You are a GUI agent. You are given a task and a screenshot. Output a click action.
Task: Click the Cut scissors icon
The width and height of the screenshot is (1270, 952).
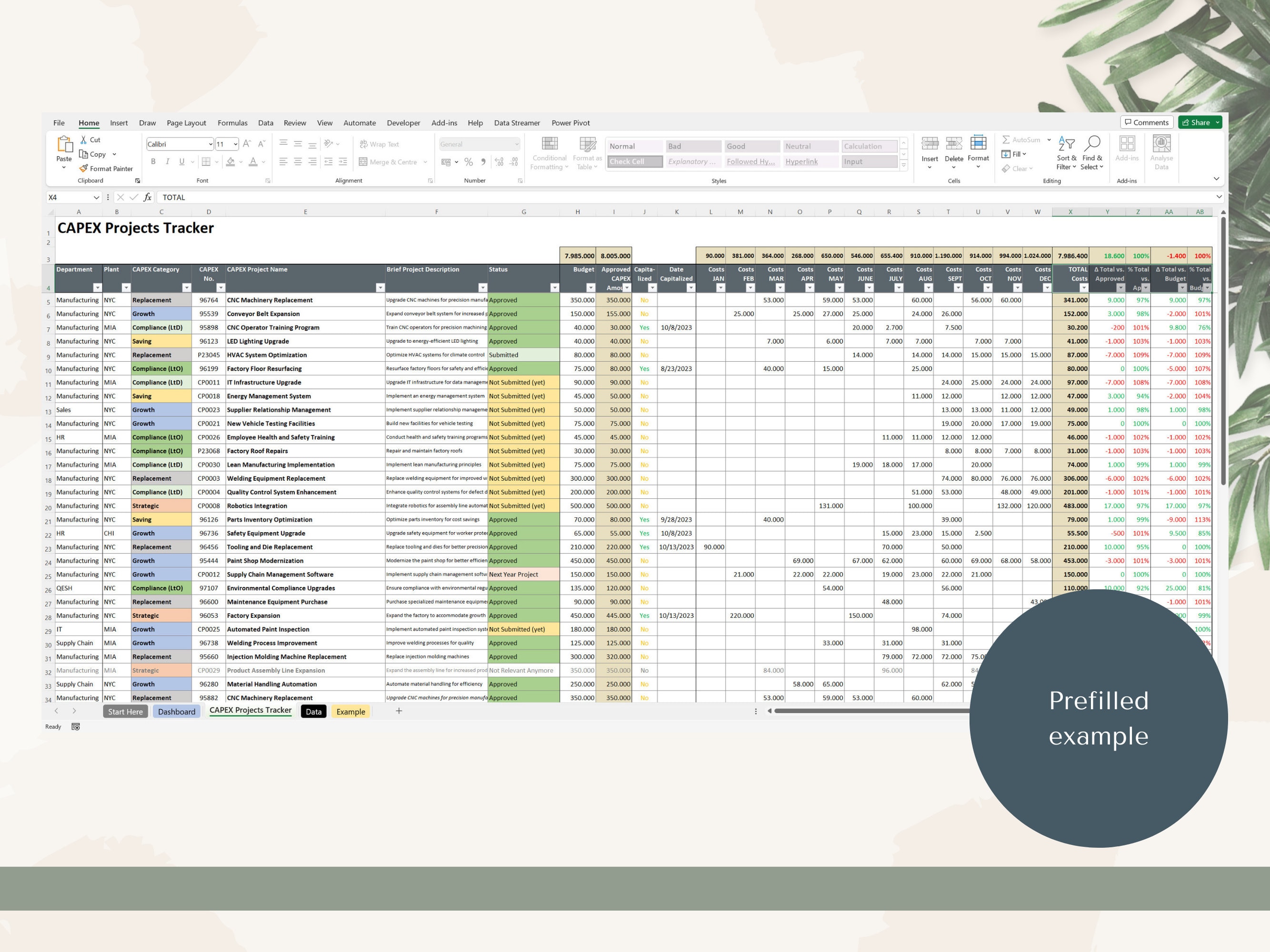tap(84, 139)
